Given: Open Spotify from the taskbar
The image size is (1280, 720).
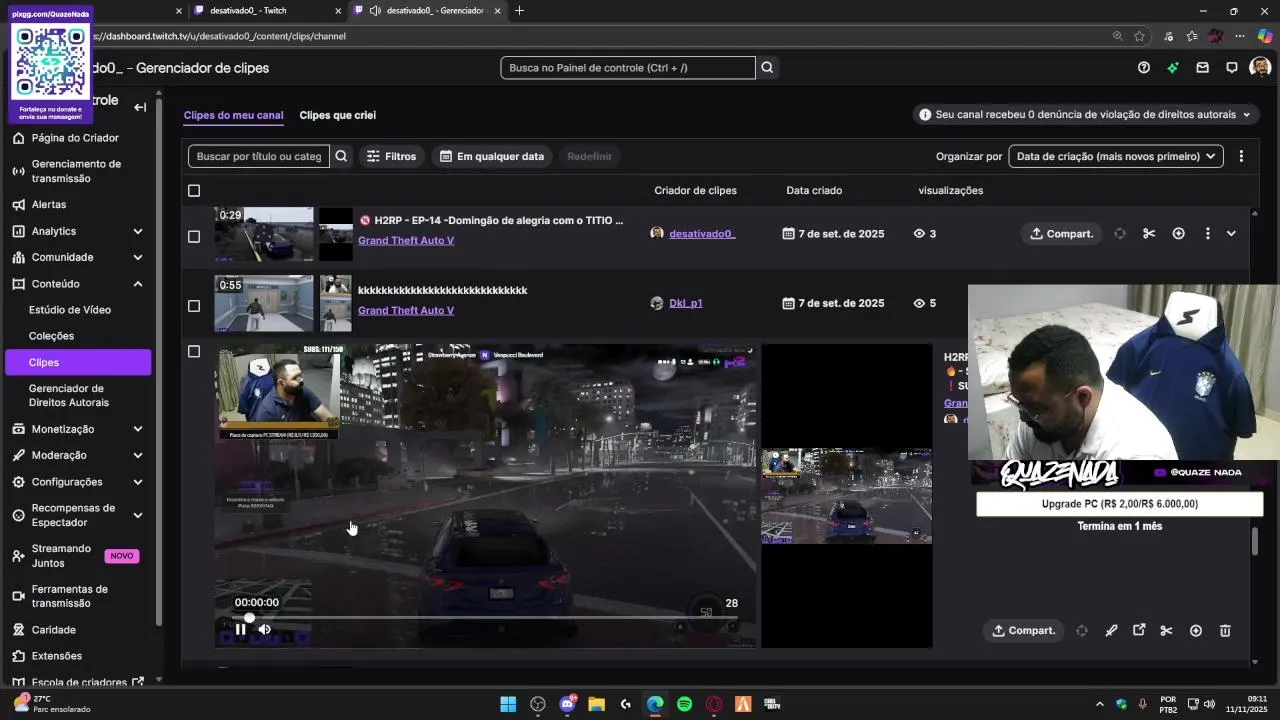Looking at the screenshot, I should coord(684,704).
